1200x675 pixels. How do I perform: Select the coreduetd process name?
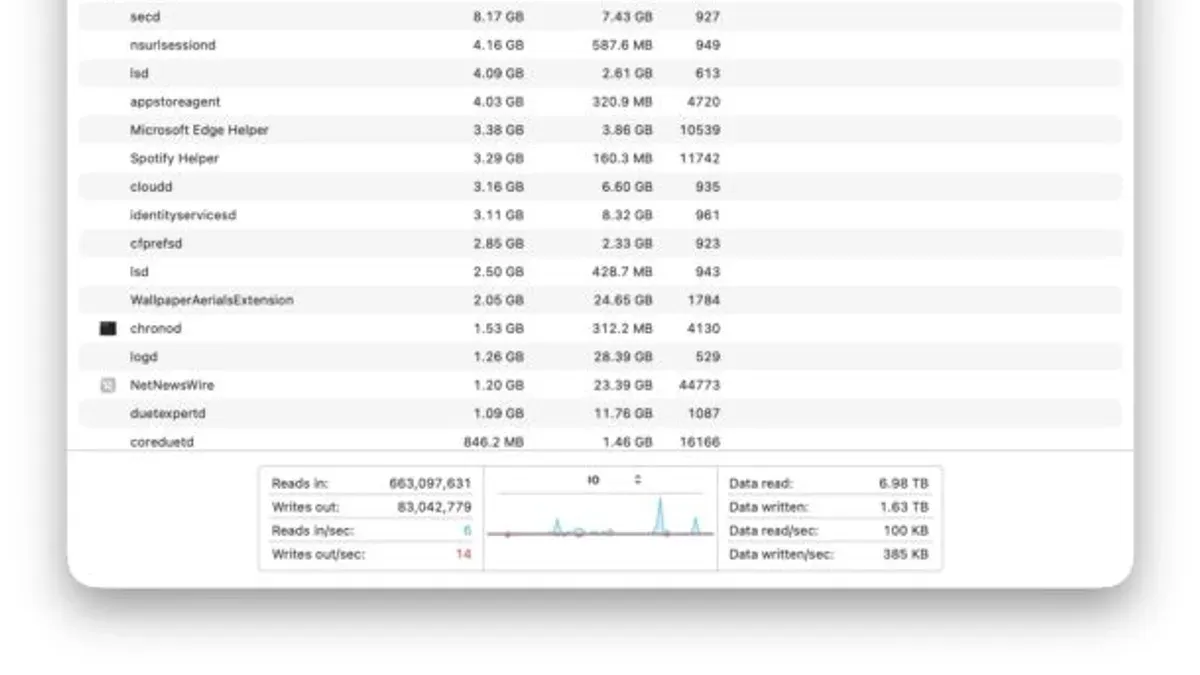coord(162,441)
